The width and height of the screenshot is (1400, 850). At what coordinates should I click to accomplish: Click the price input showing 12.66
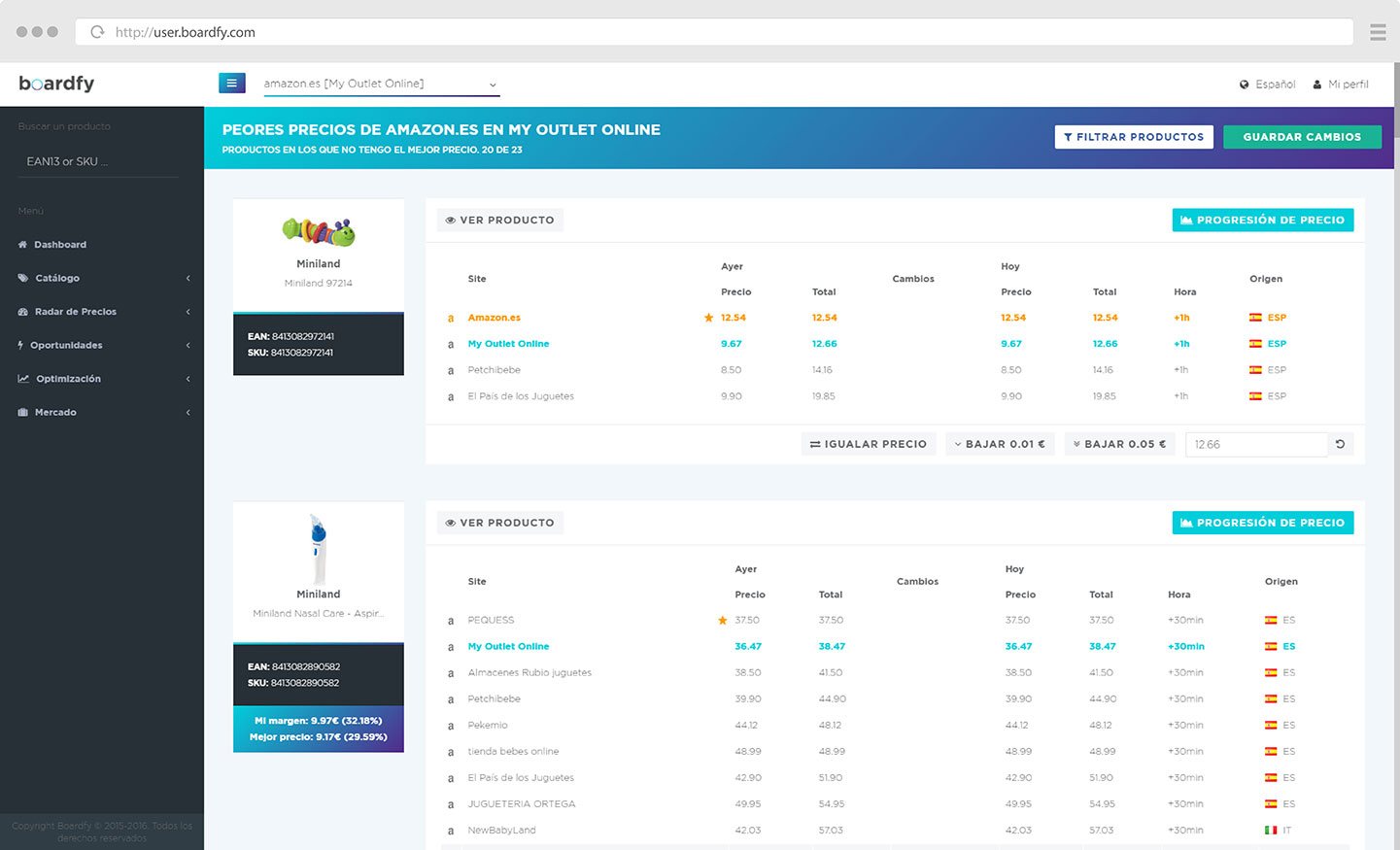(x=1256, y=444)
